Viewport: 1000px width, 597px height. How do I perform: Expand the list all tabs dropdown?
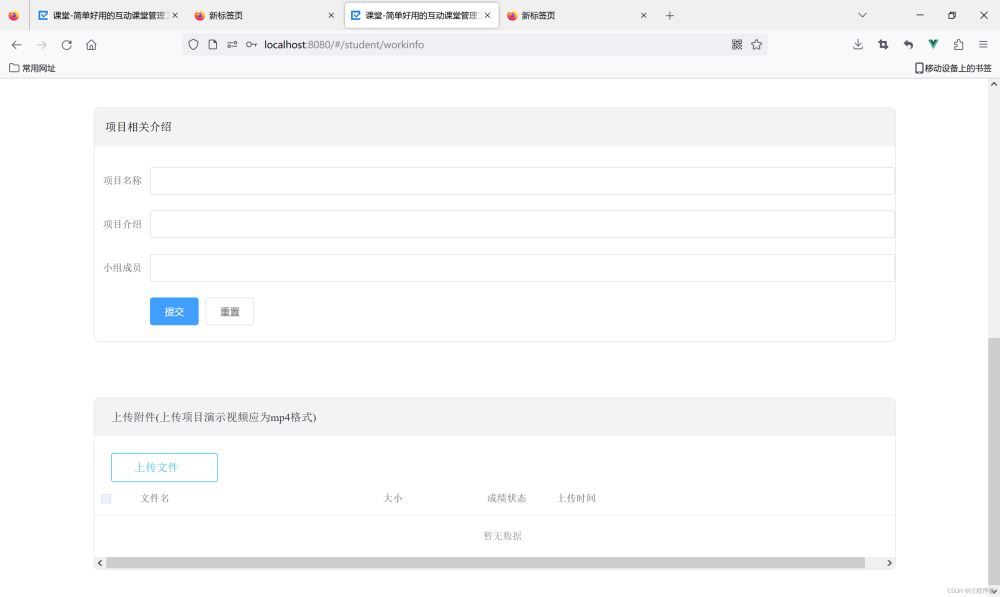pyautogui.click(x=862, y=15)
